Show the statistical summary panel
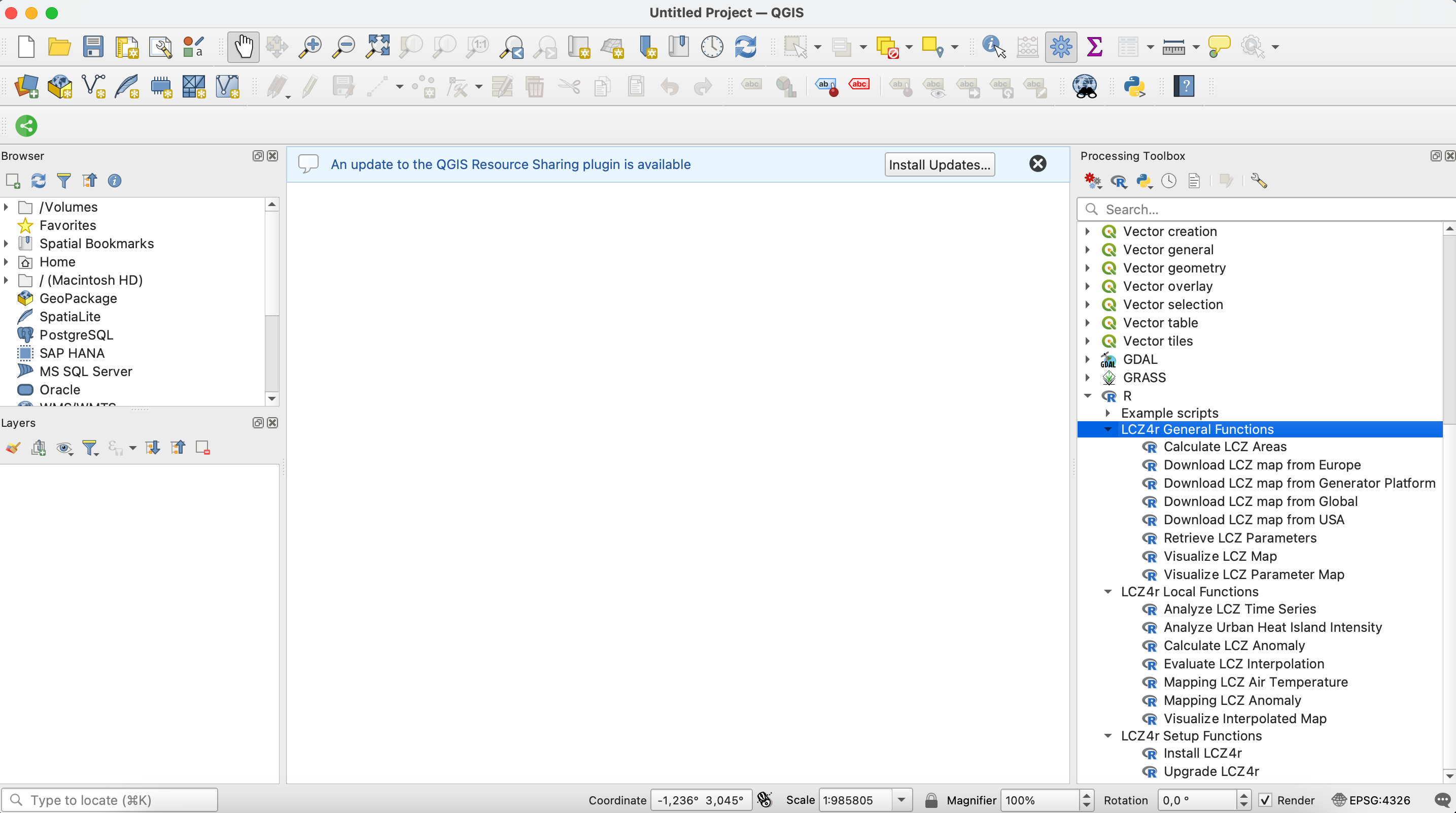 (x=1095, y=46)
